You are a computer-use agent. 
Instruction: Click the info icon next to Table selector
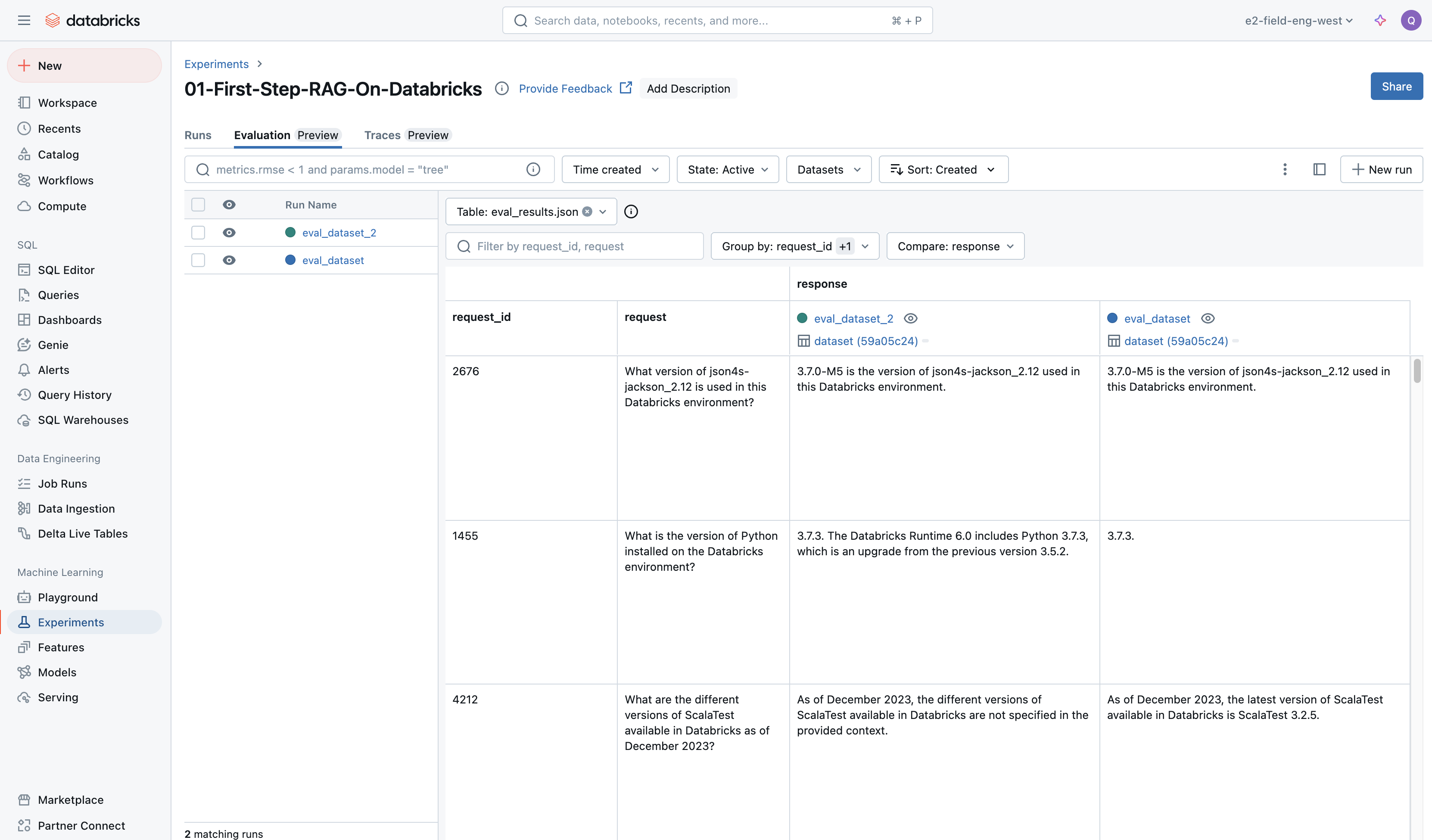tap(631, 212)
